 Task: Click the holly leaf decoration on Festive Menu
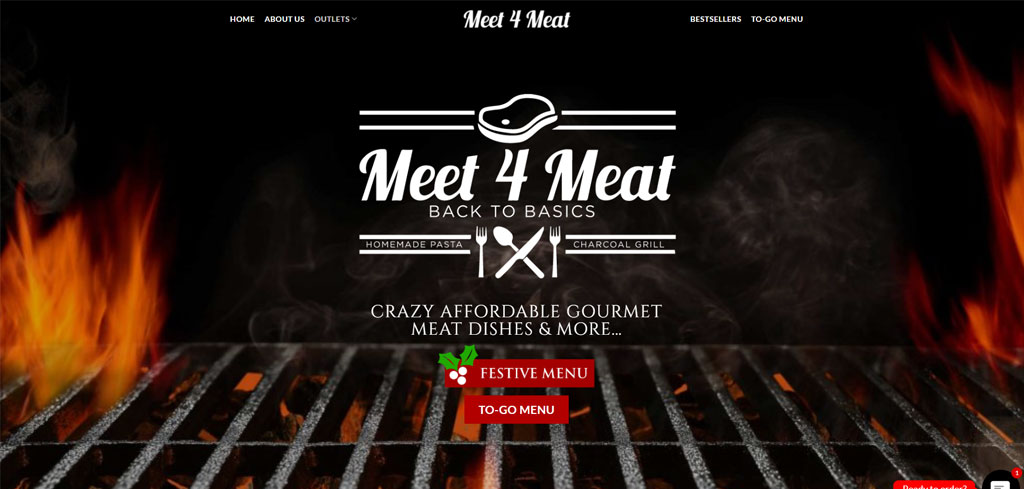pyautogui.click(x=458, y=359)
